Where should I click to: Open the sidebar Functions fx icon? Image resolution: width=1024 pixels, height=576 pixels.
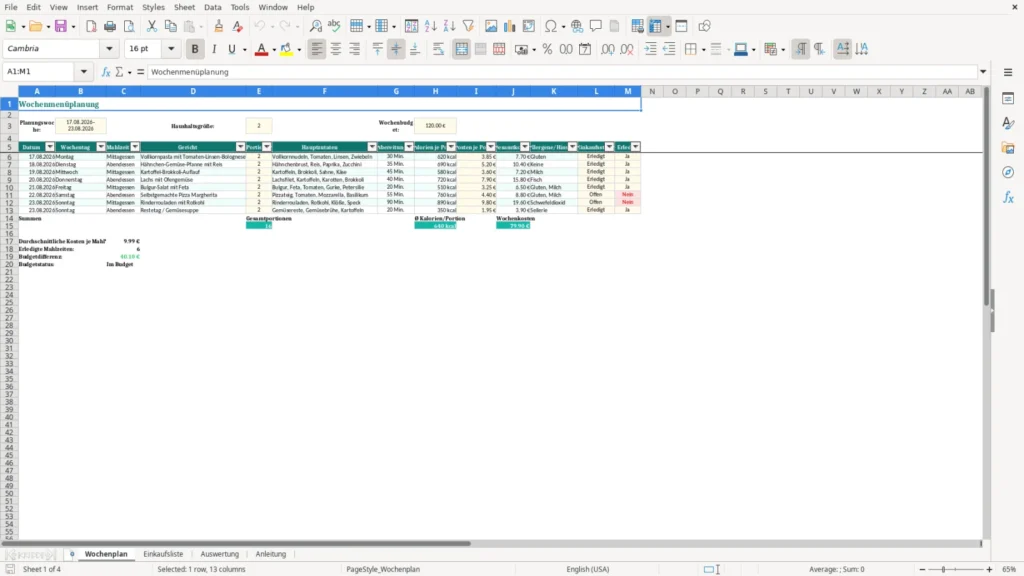pyautogui.click(x=1008, y=197)
